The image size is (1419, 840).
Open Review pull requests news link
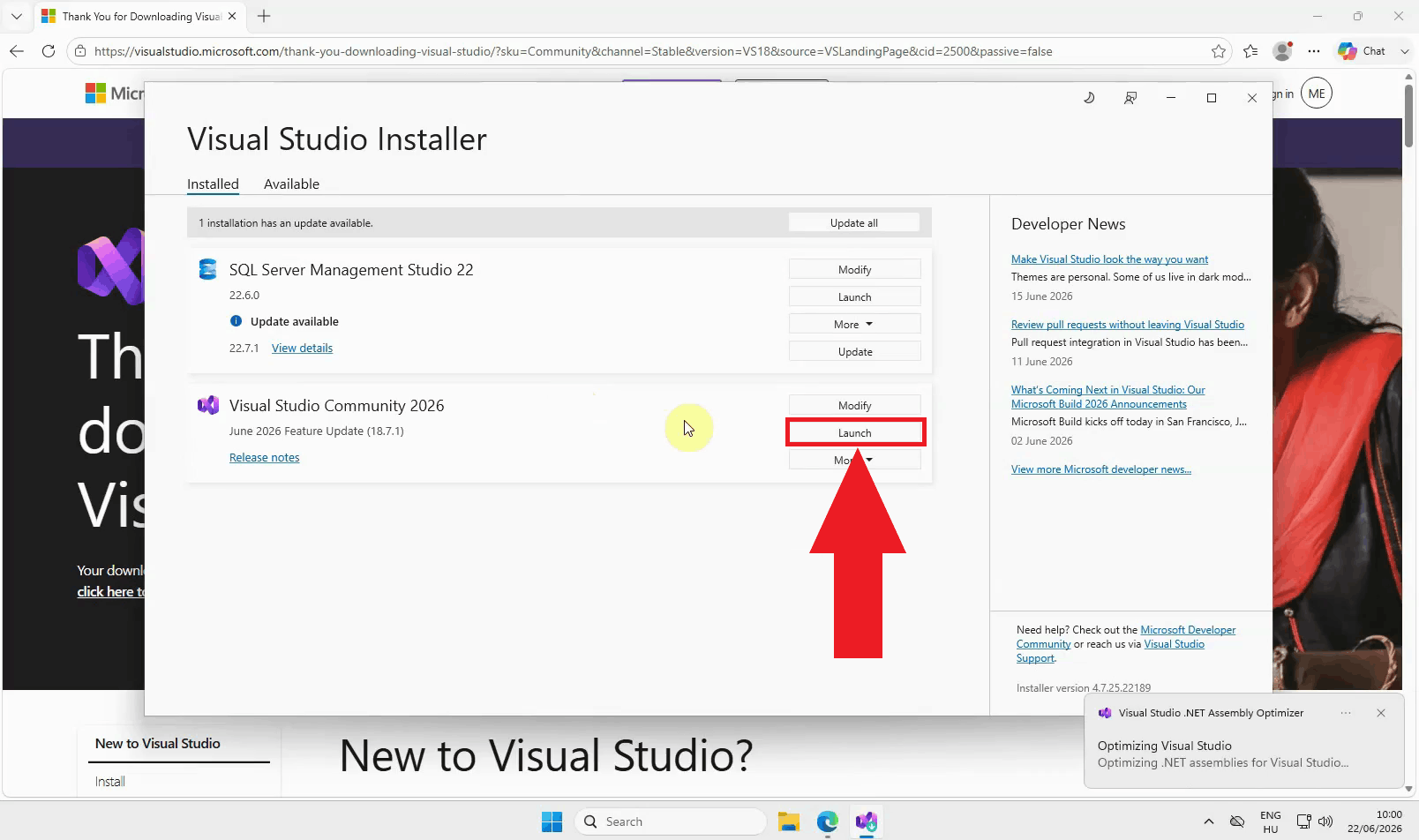point(1128,324)
